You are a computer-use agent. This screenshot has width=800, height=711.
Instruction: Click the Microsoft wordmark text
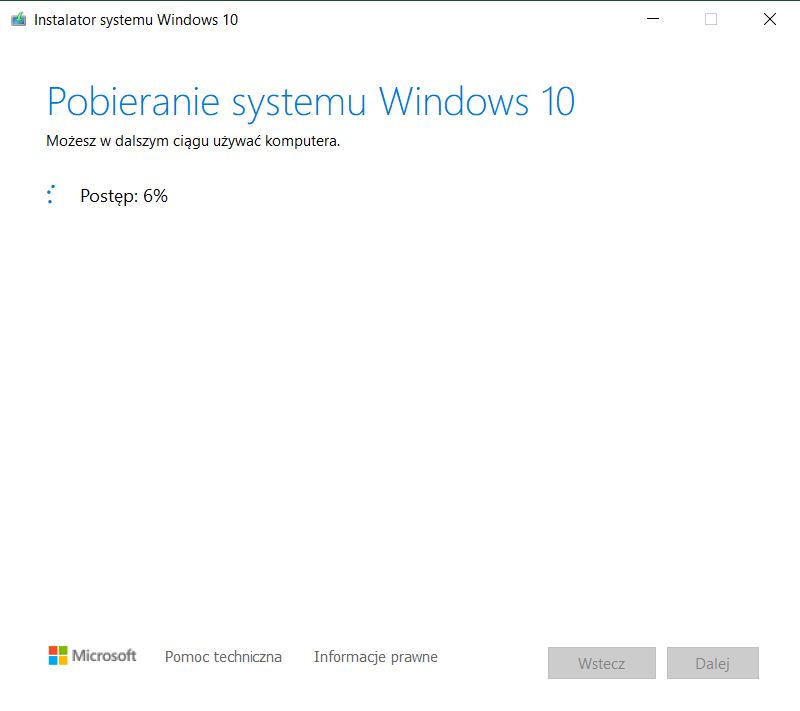tap(106, 655)
